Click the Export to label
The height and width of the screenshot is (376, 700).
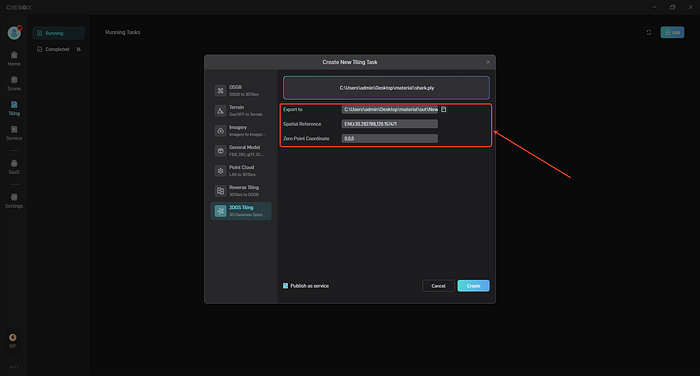coord(293,109)
